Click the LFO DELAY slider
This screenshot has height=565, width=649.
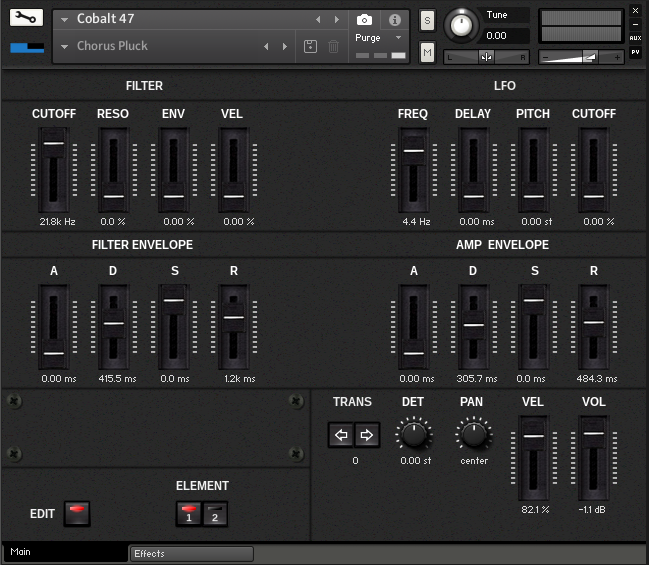(474, 170)
